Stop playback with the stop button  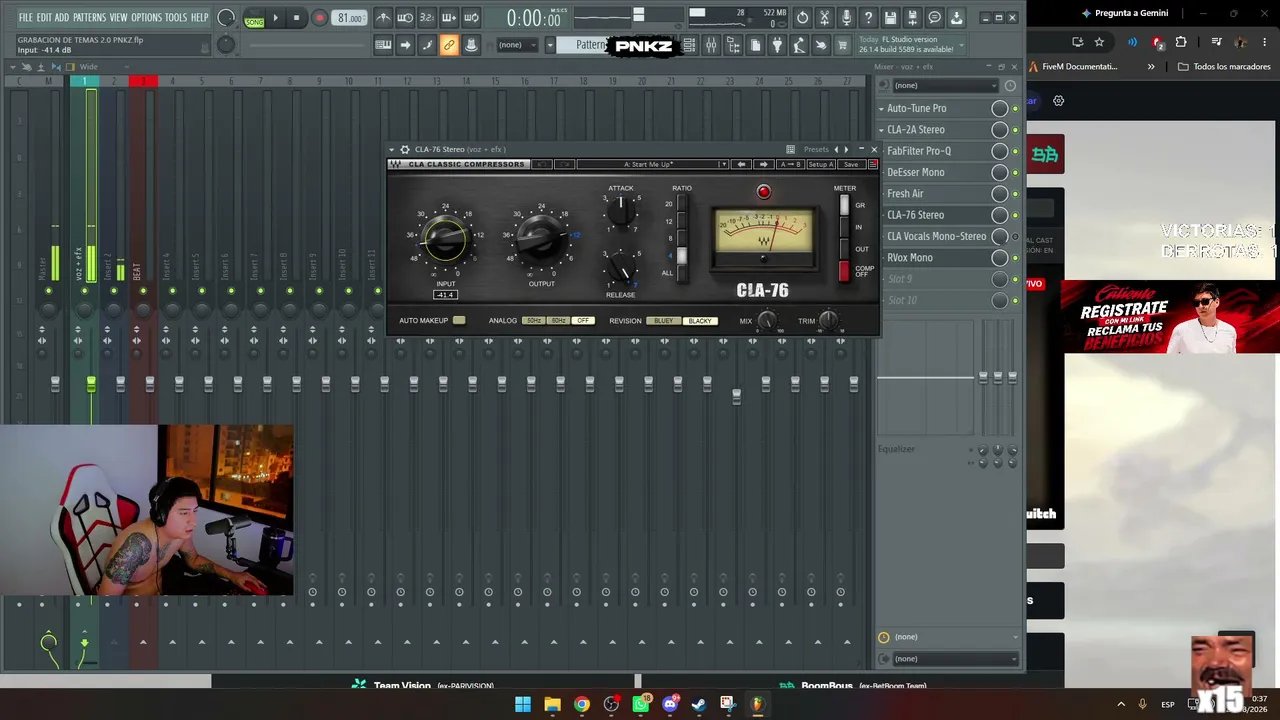pos(296,18)
